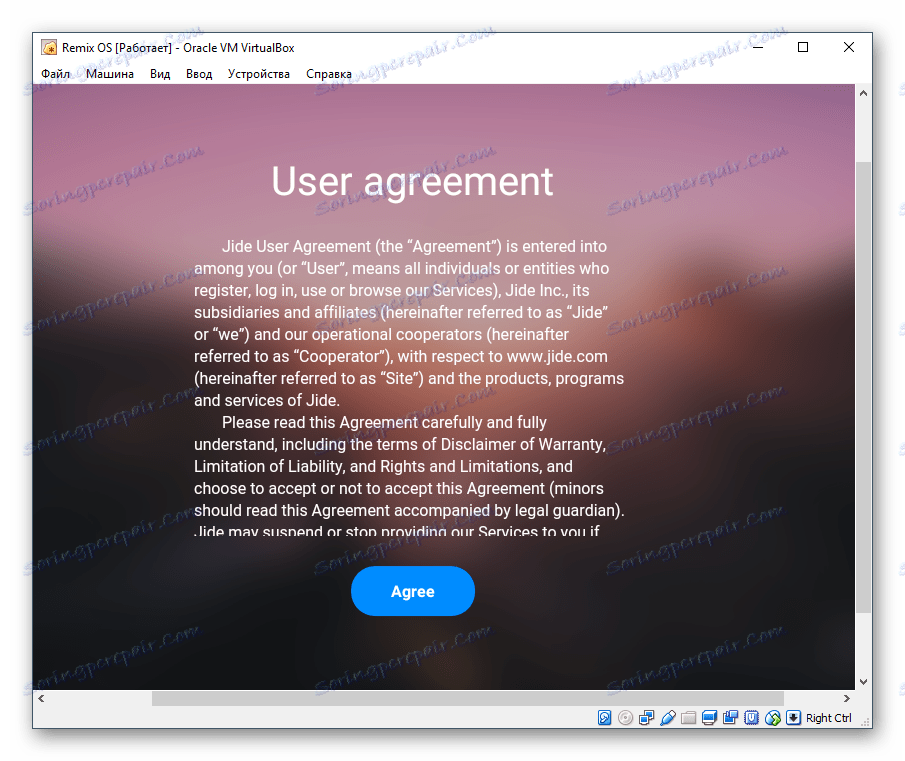905x761 pixels.
Task: Open the Устройства menu
Action: [x=259, y=74]
